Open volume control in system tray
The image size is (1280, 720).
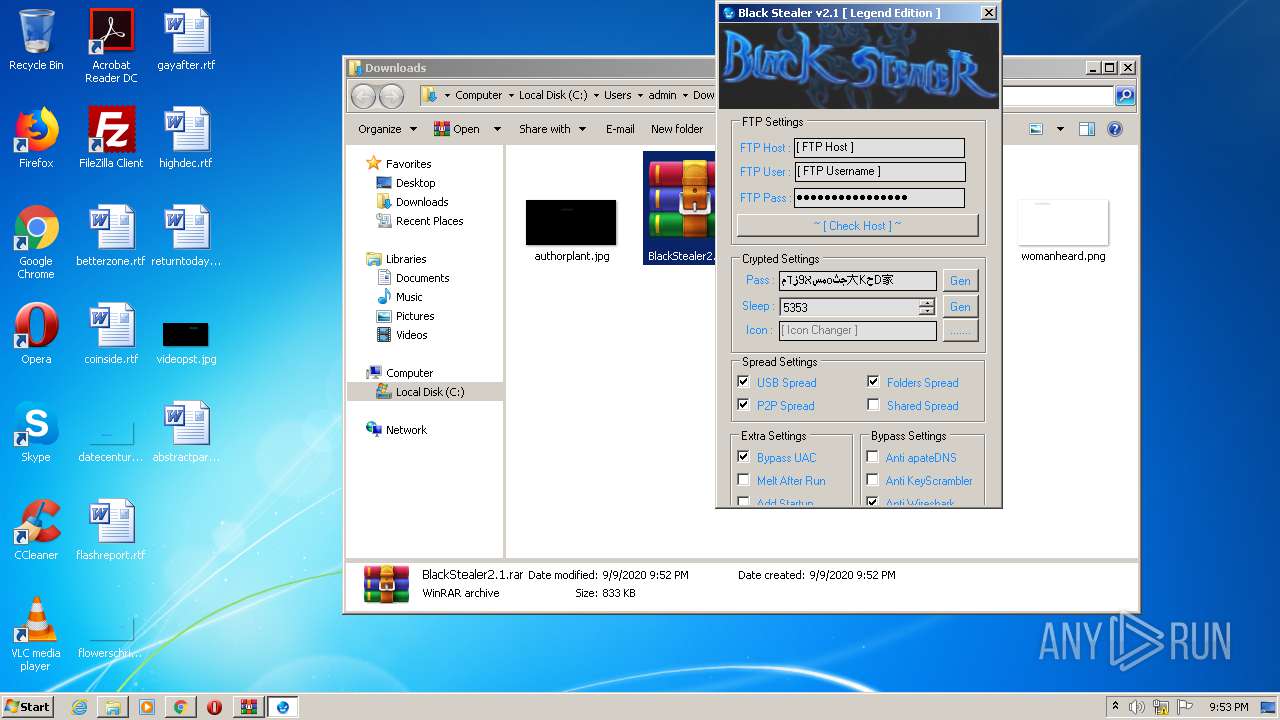[x=1136, y=707]
